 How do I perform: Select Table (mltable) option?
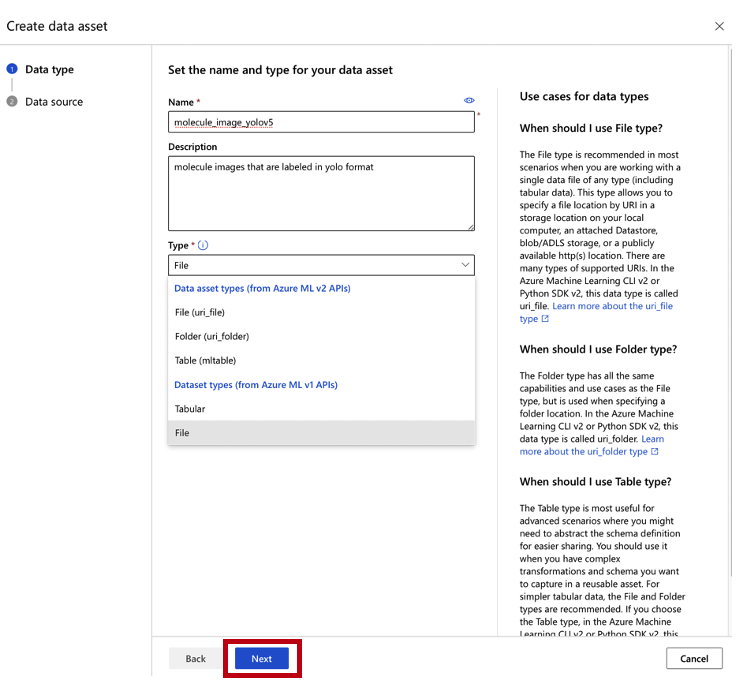point(322,361)
